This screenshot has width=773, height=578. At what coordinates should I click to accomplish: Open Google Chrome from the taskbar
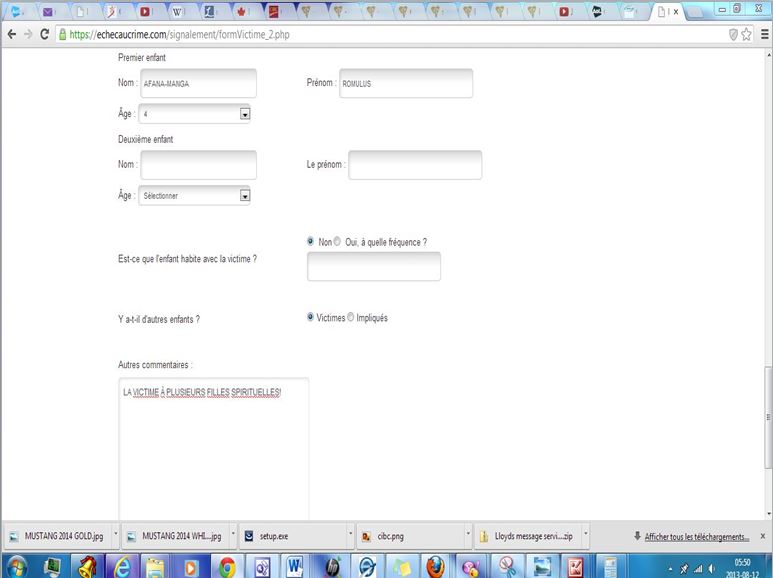pyautogui.click(x=227, y=566)
